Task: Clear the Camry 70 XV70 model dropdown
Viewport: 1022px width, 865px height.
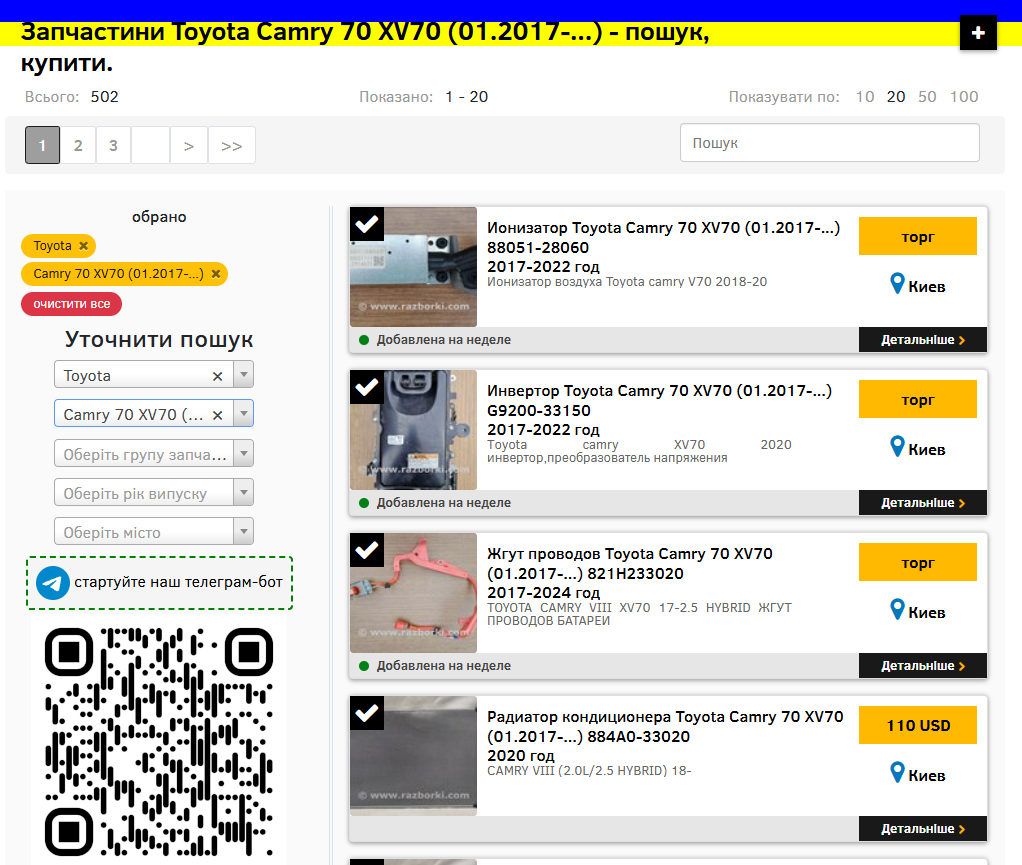Action: 218,415
